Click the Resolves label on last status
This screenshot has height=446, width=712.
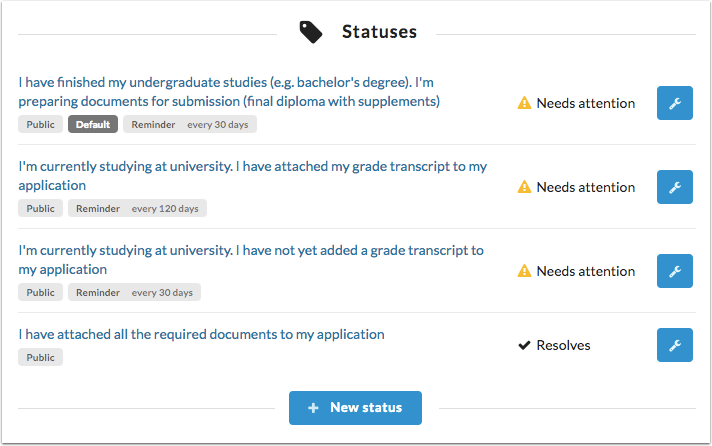563,345
